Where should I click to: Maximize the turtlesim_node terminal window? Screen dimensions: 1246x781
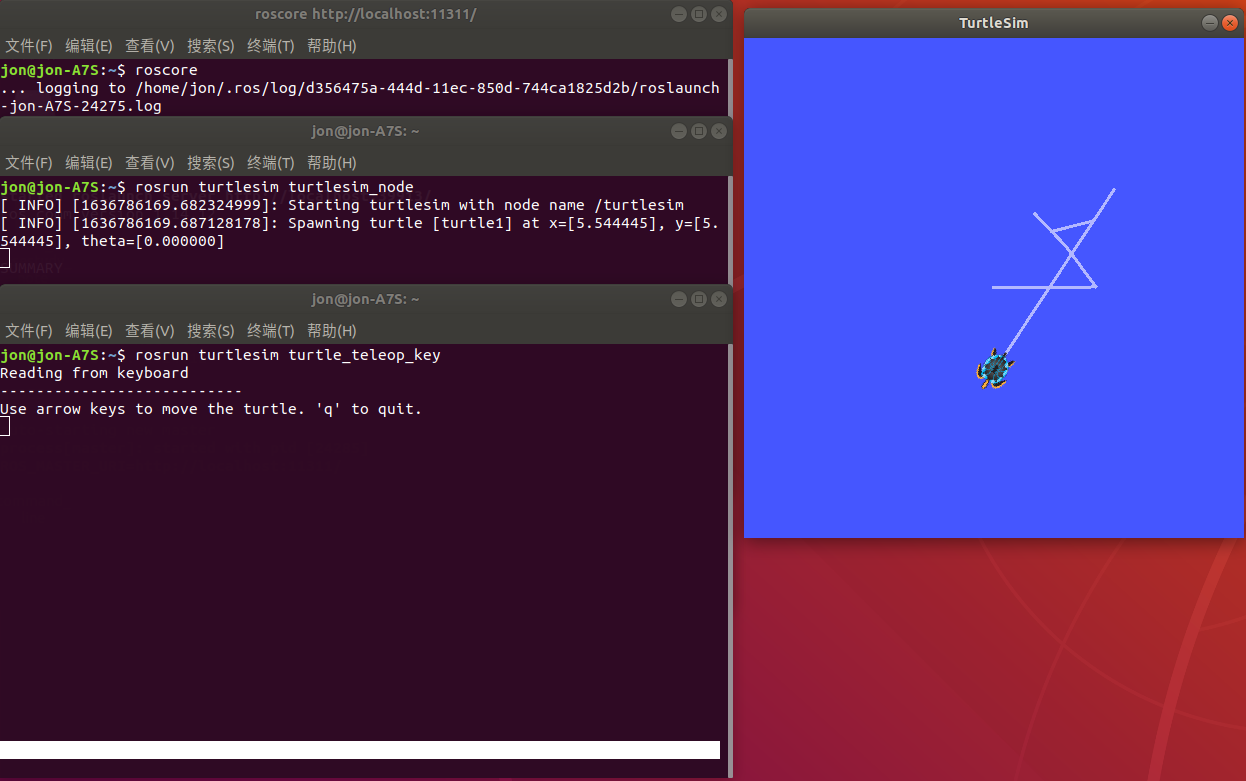pyautogui.click(x=699, y=131)
